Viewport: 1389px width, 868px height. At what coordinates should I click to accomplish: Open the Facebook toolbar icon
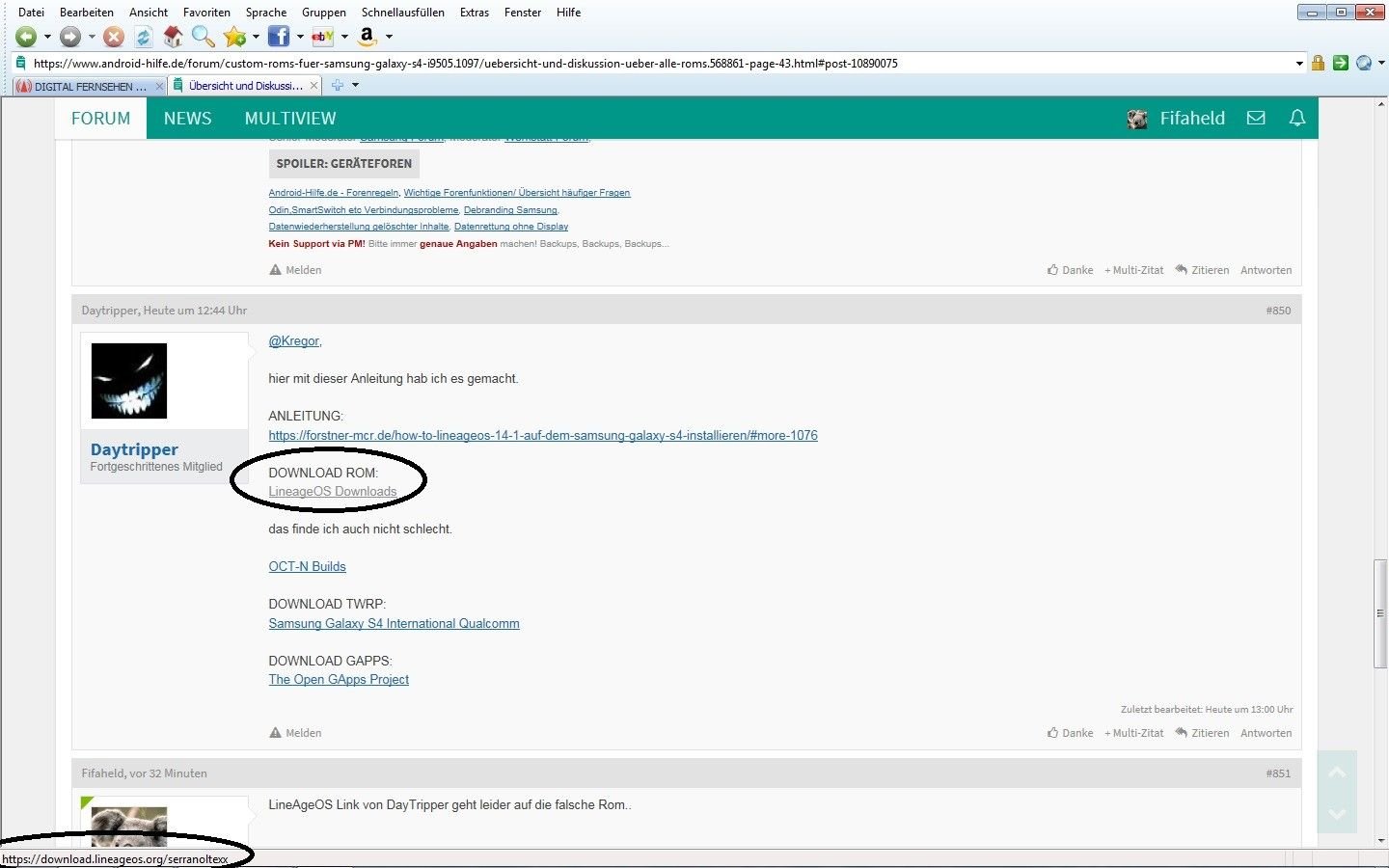pos(279,37)
